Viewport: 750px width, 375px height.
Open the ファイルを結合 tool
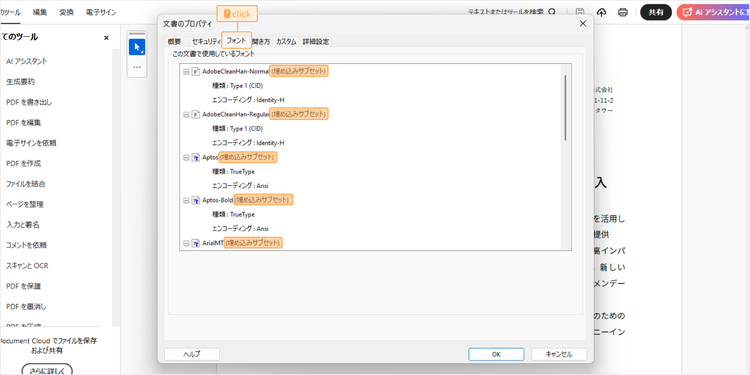tap(26, 184)
